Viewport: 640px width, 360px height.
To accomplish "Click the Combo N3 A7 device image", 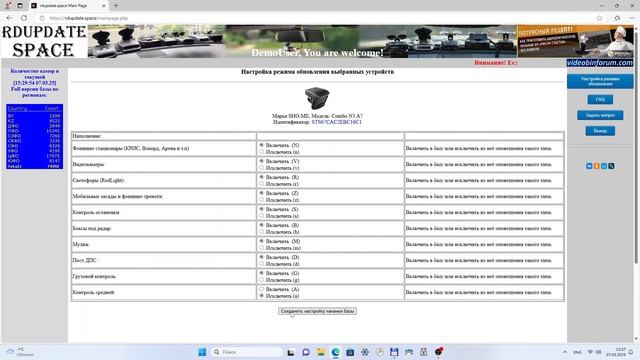I will (317, 98).
